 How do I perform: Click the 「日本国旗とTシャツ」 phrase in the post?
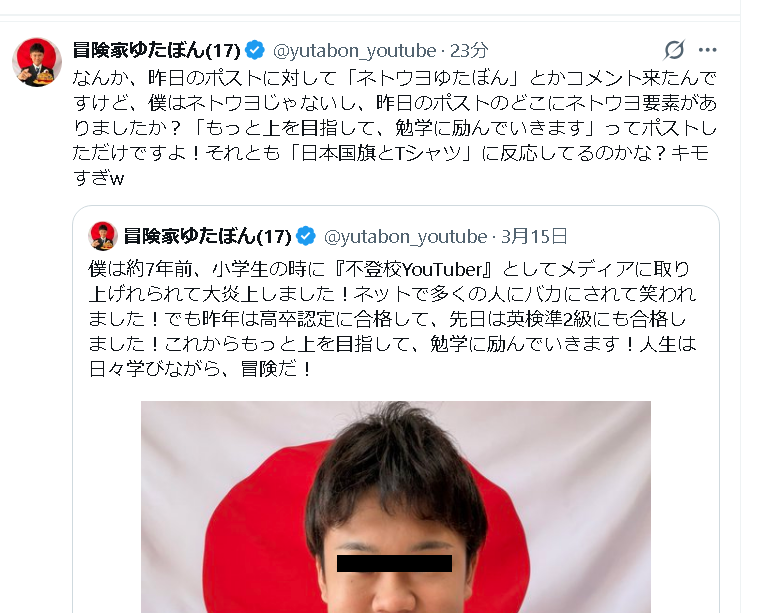pyautogui.click(x=382, y=154)
